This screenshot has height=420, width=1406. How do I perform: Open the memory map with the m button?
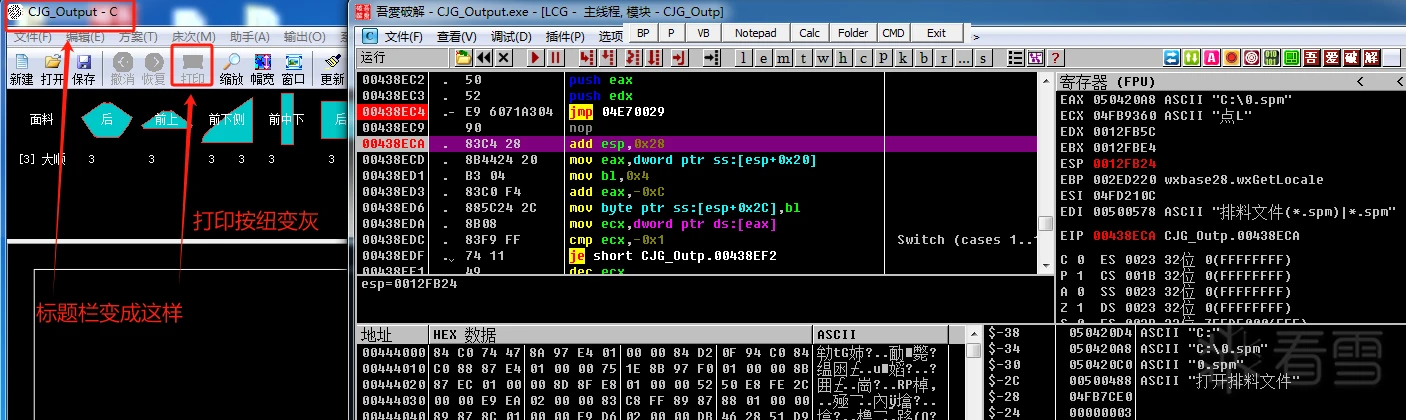coord(783,57)
